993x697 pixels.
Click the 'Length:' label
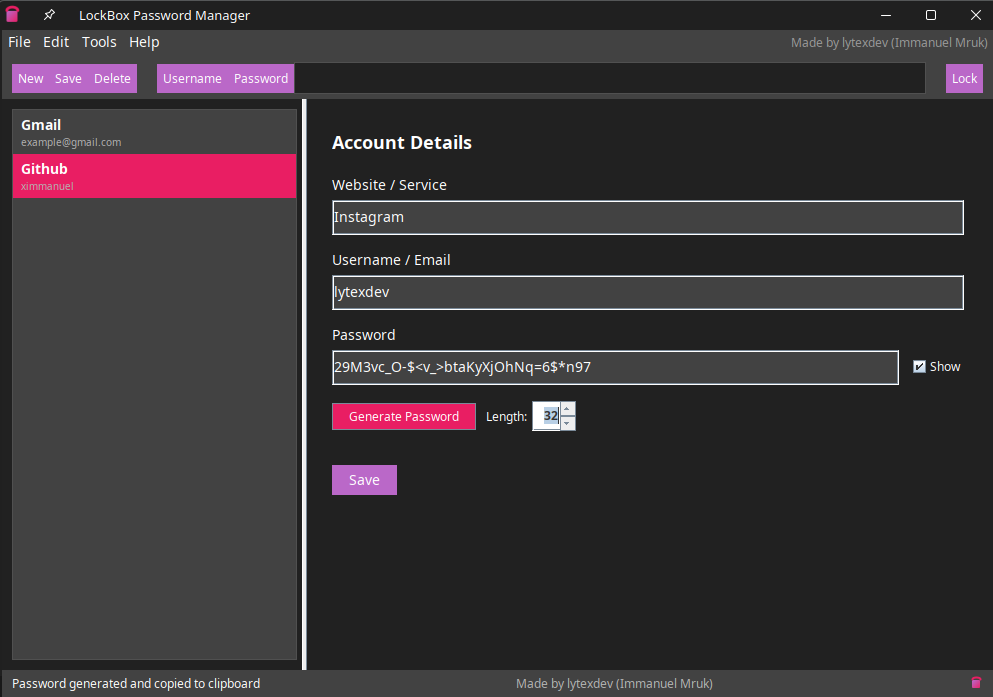[x=507, y=417]
